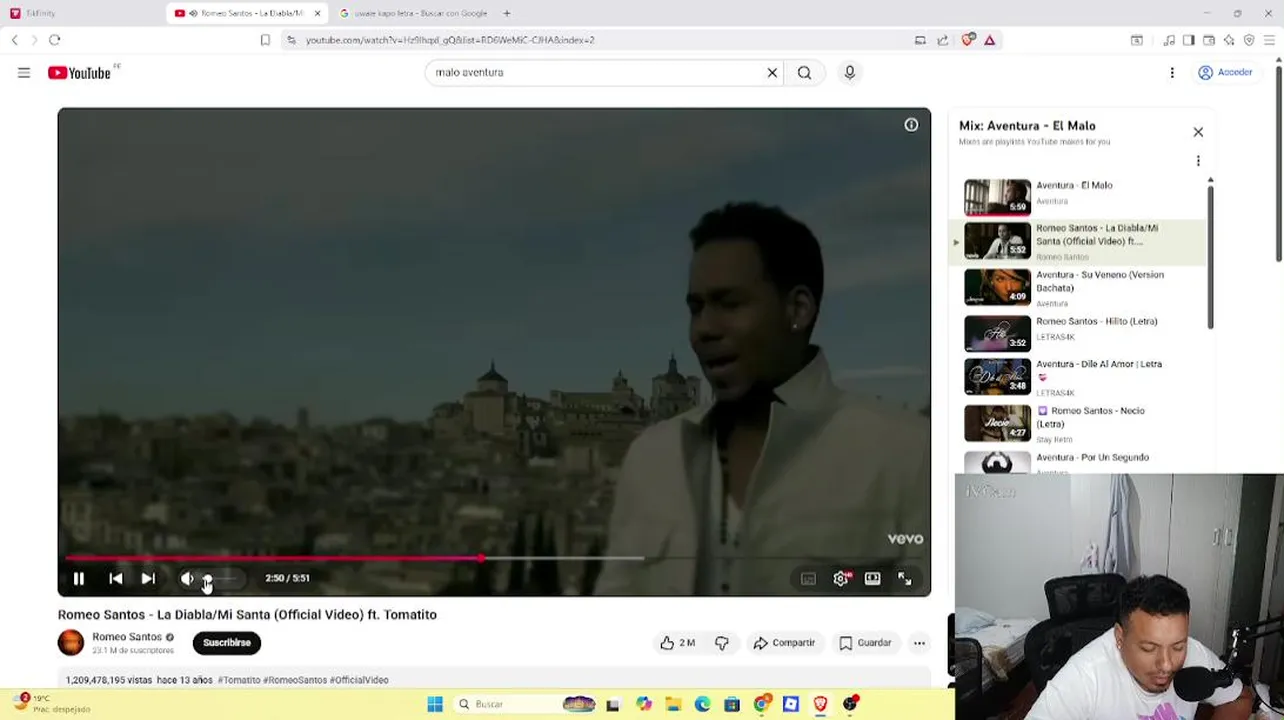Share page with address bar share icon

pyautogui.click(x=942, y=40)
